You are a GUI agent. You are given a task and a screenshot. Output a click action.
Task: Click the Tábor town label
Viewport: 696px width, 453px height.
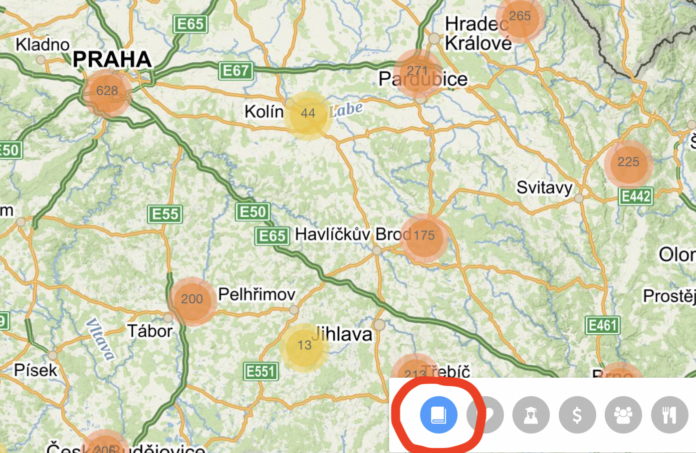(x=150, y=331)
